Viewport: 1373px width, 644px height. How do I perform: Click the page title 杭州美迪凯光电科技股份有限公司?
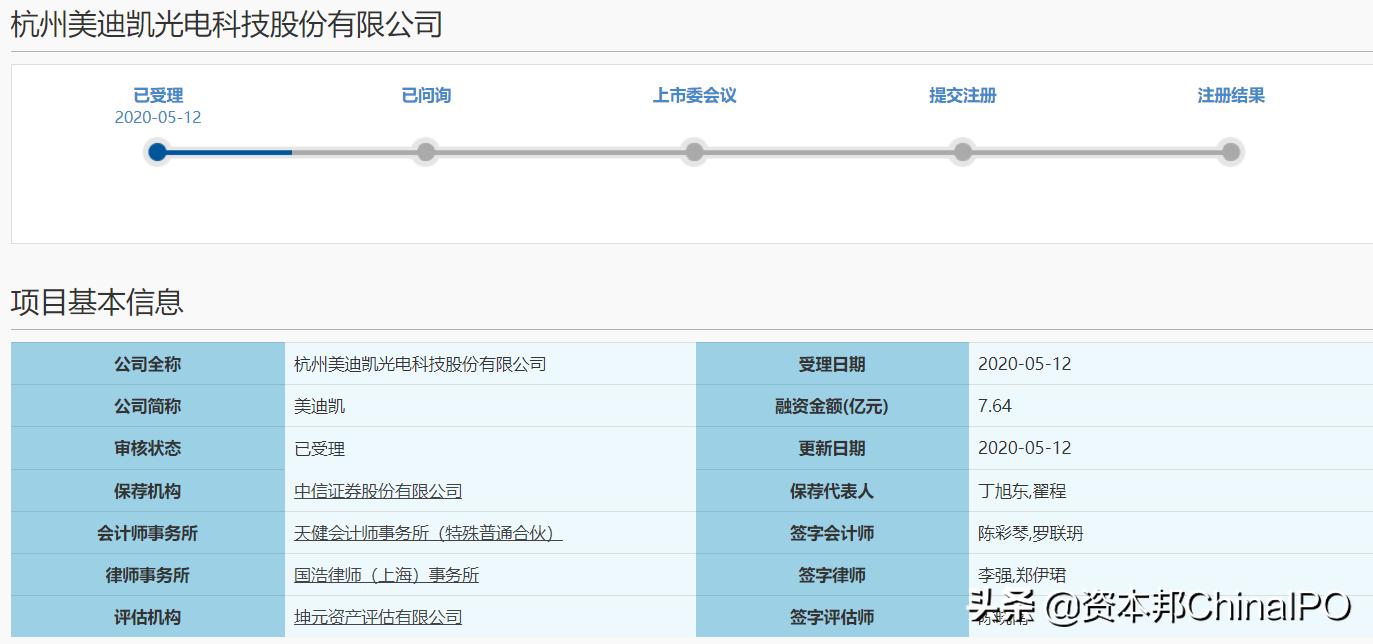pyautogui.click(x=226, y=24)
